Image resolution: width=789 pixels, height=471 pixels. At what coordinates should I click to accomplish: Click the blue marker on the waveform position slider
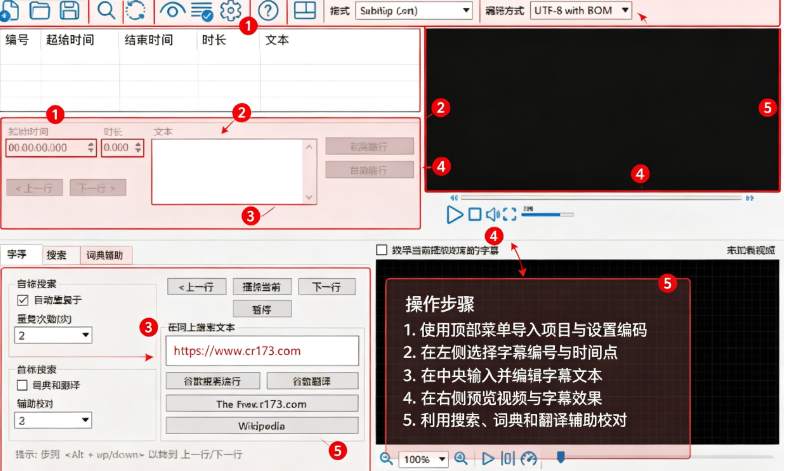(561, 457)
